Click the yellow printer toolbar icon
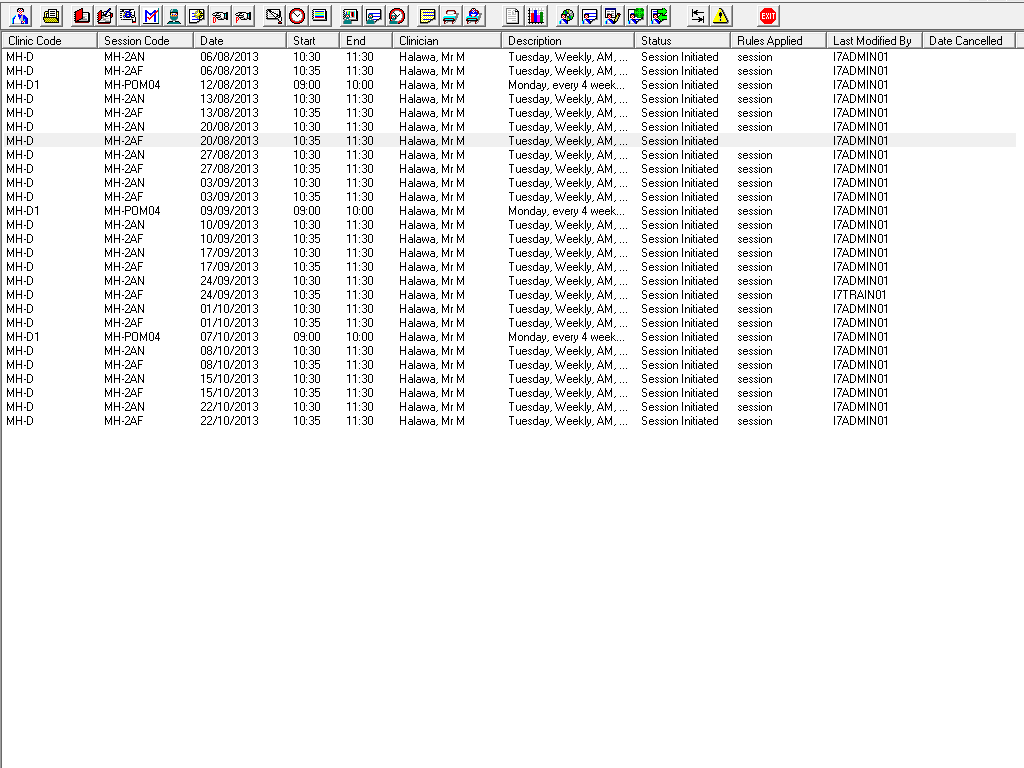 click(x=52, y=16)
